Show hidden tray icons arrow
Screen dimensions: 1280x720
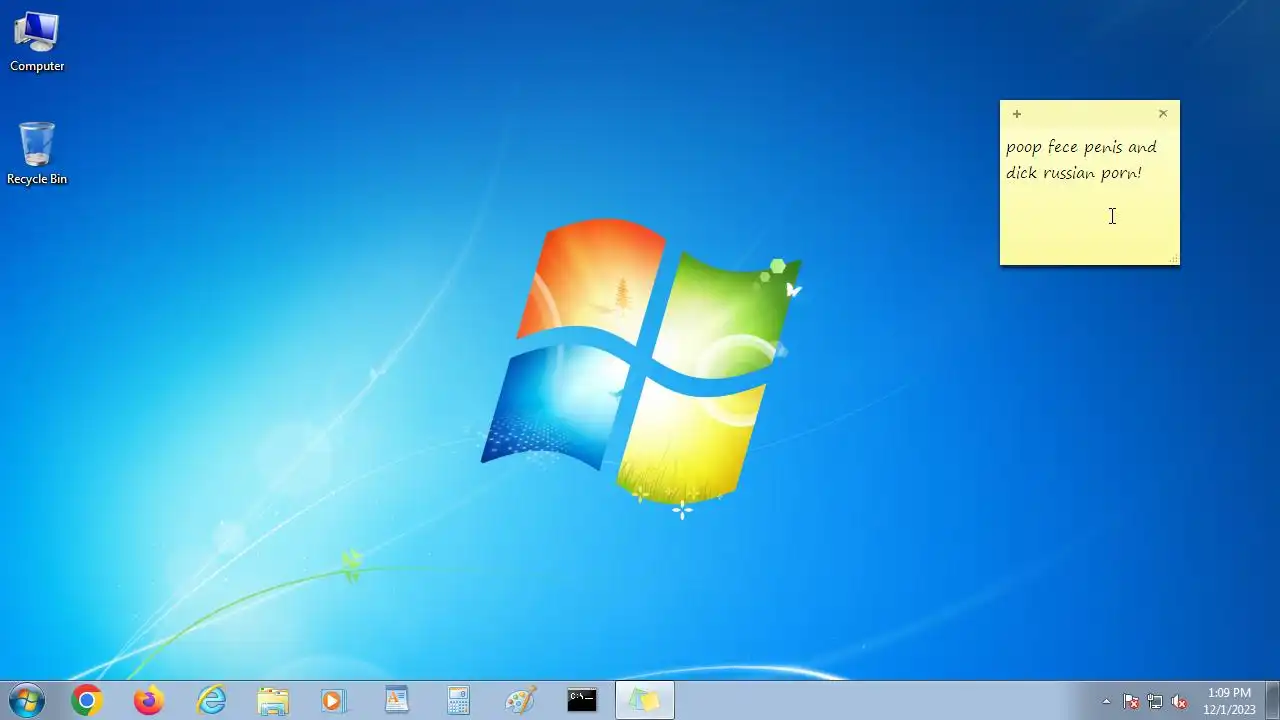pos(1106,702)
